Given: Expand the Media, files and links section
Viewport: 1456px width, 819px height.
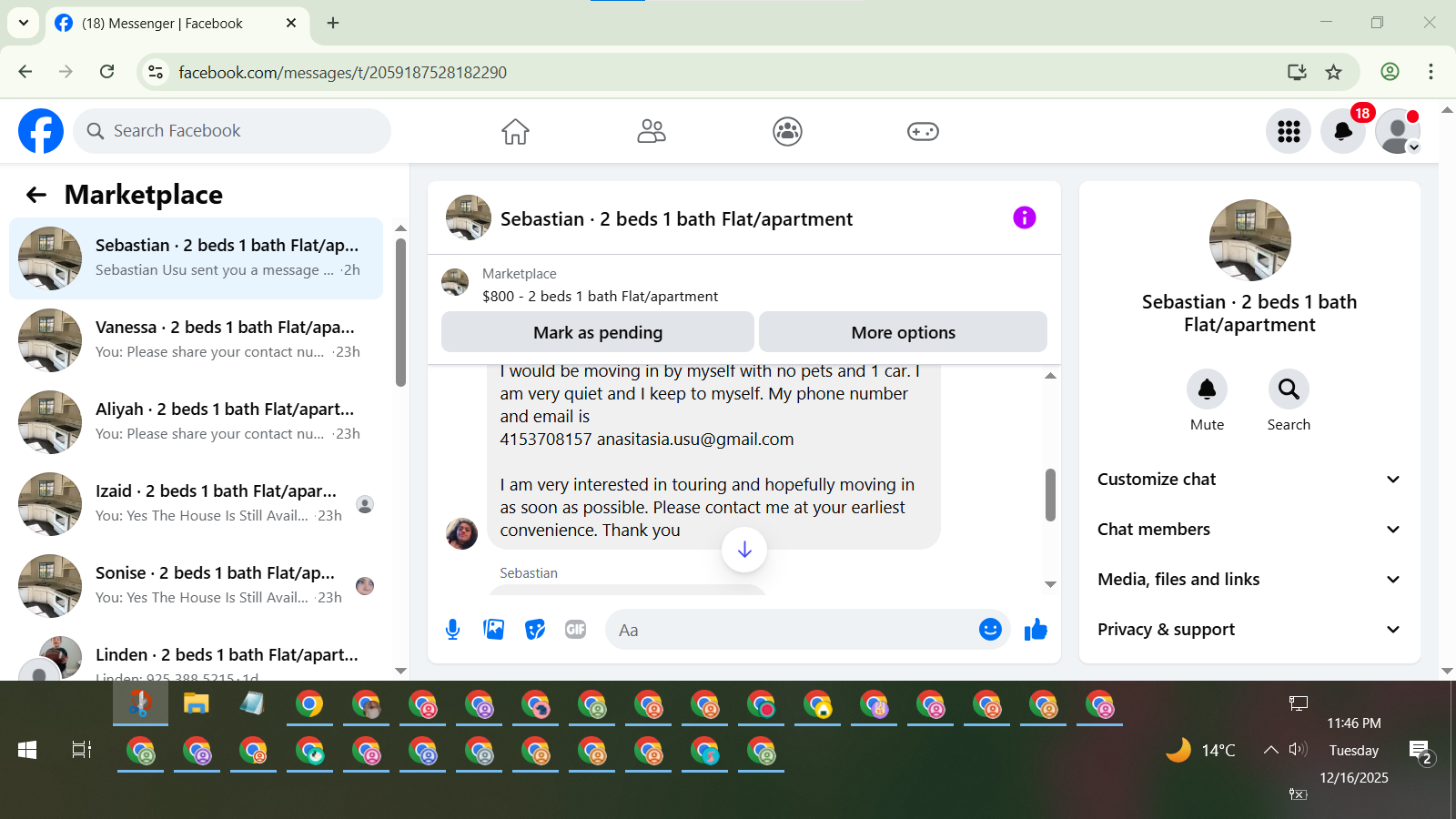Looking at the screenshot, I should pyautogui.click(x=1249, y=580).
